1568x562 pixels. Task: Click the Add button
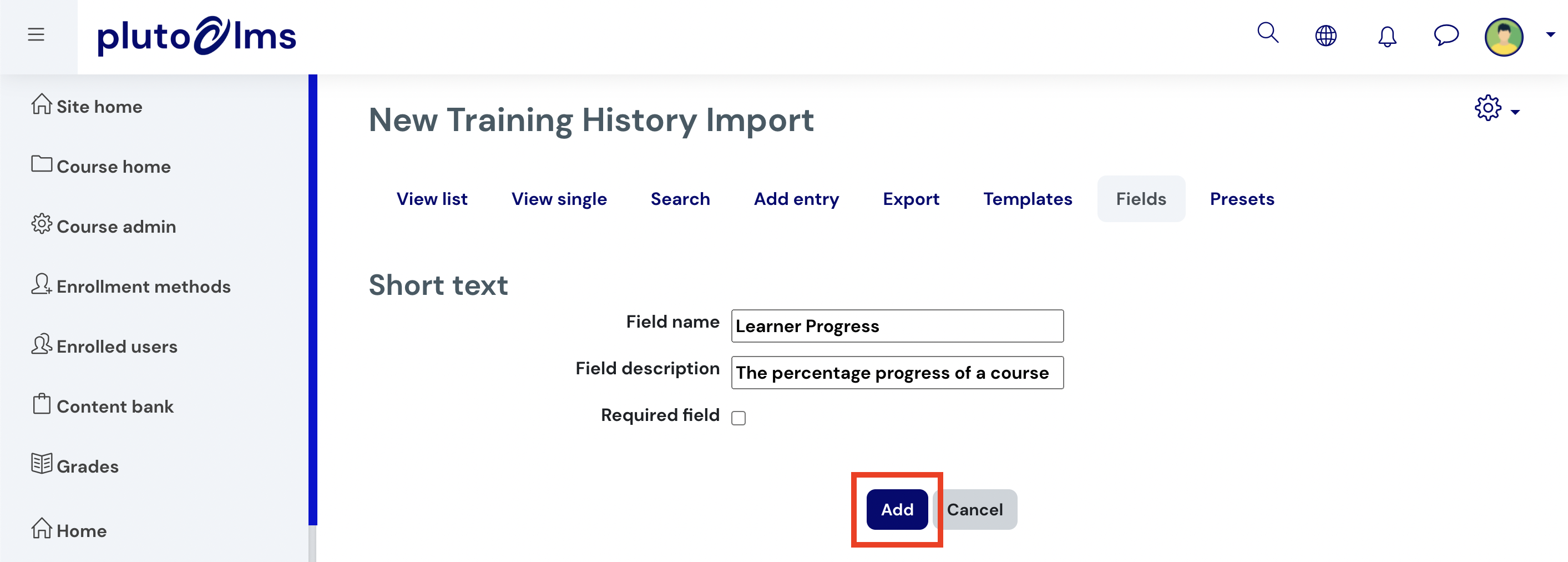point(897,510)
